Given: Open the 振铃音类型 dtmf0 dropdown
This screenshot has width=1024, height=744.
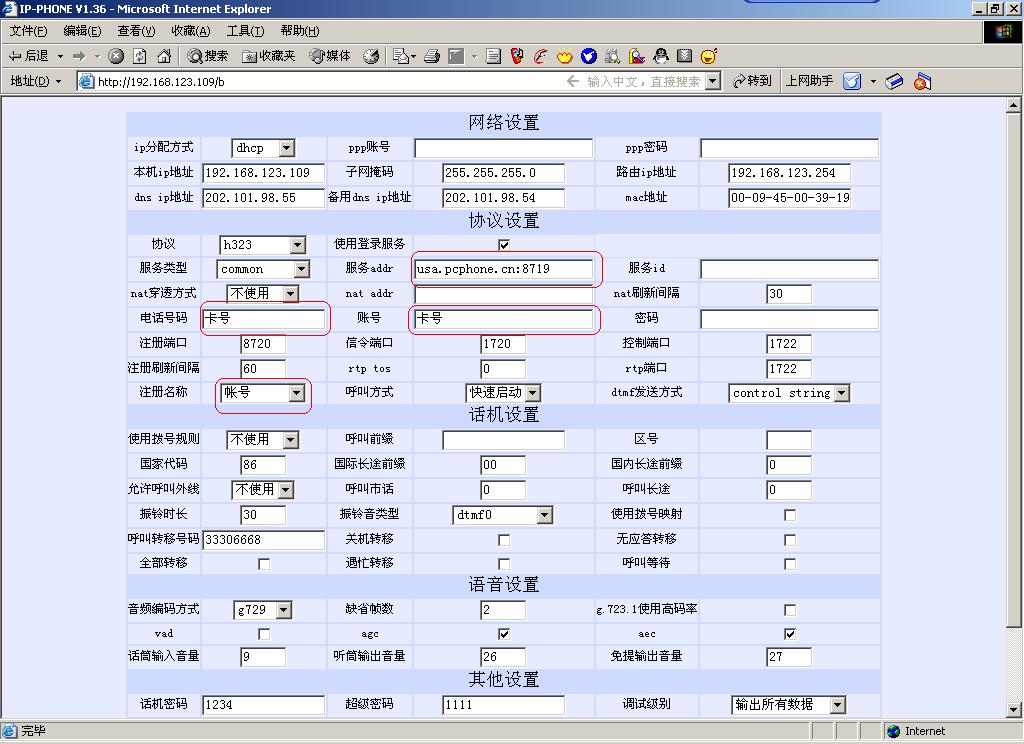Looking at the screenshot, I should coord(503,515).
